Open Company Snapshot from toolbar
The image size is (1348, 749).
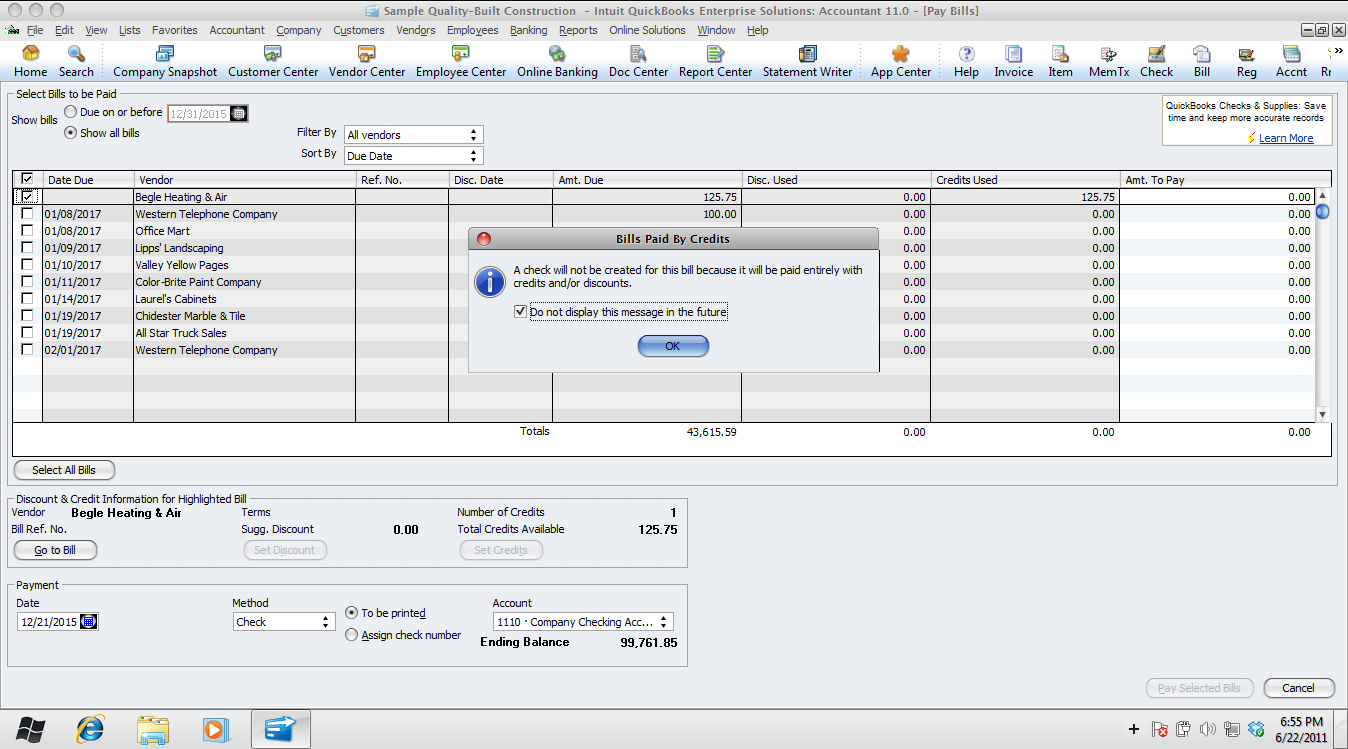click(x=165, y=62)
